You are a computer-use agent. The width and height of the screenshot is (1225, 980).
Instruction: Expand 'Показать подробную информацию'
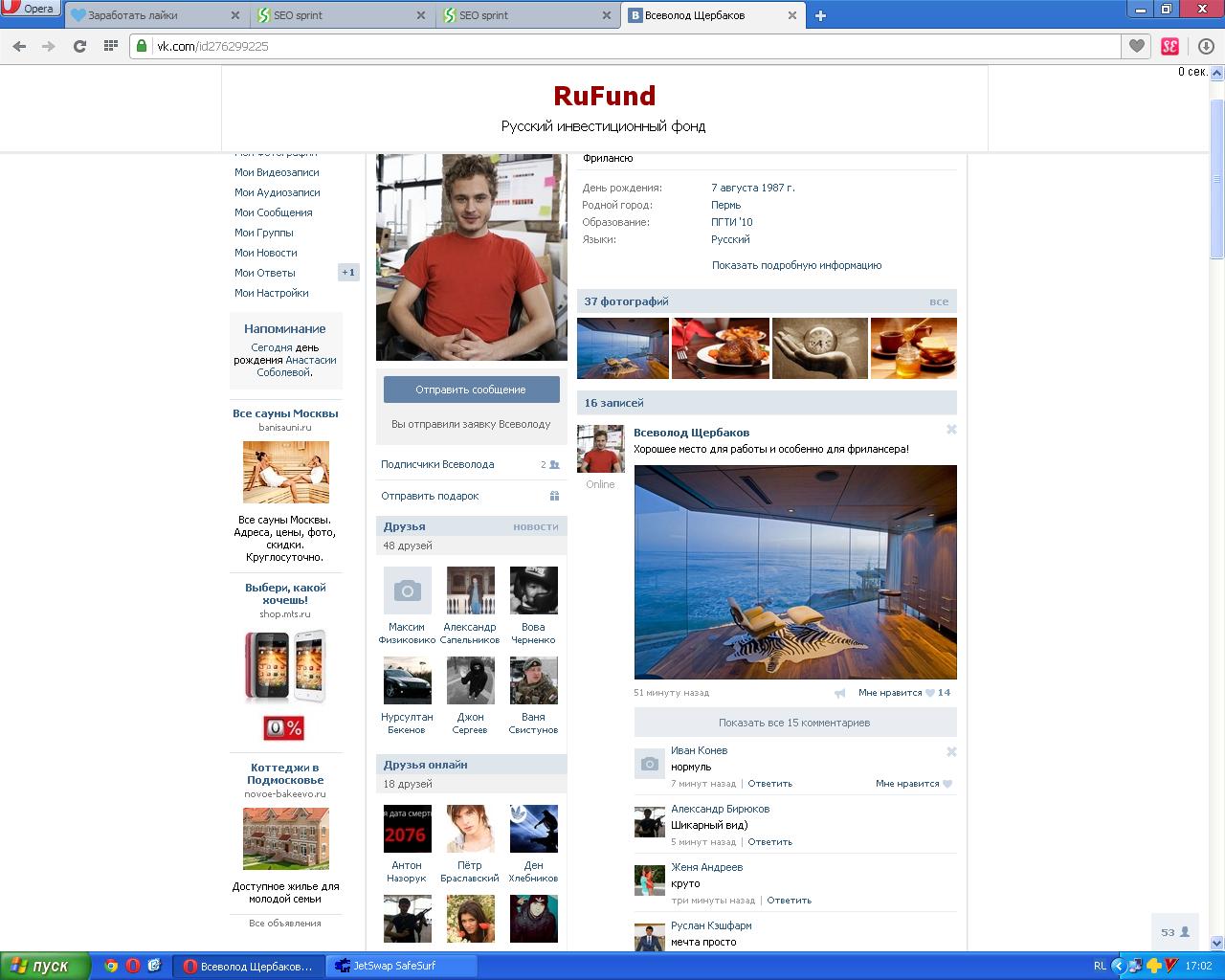pos(796,265)
